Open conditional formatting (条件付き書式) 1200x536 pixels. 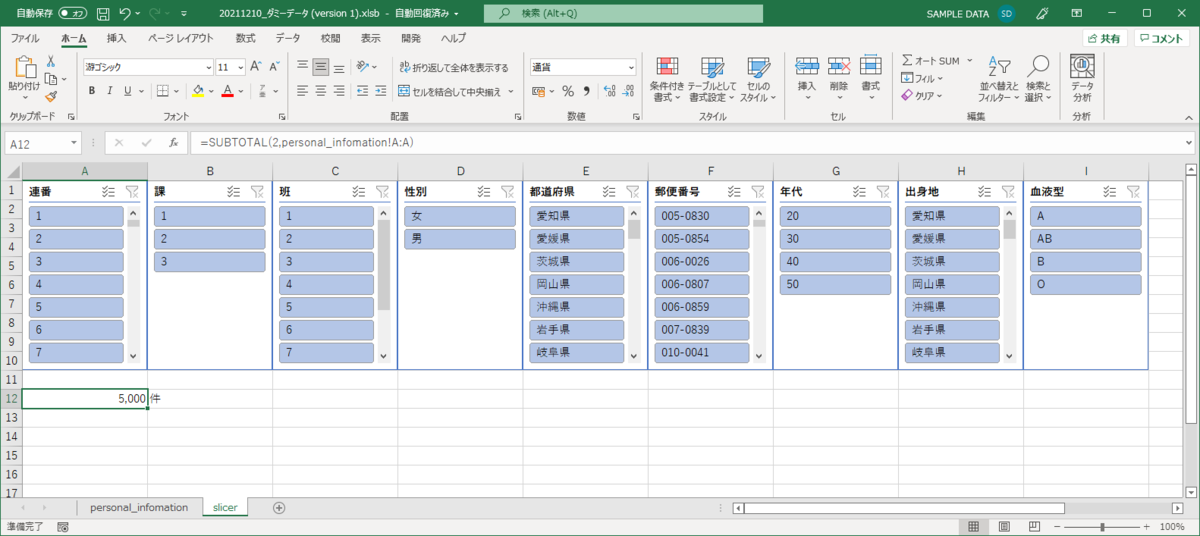point(666,79)
